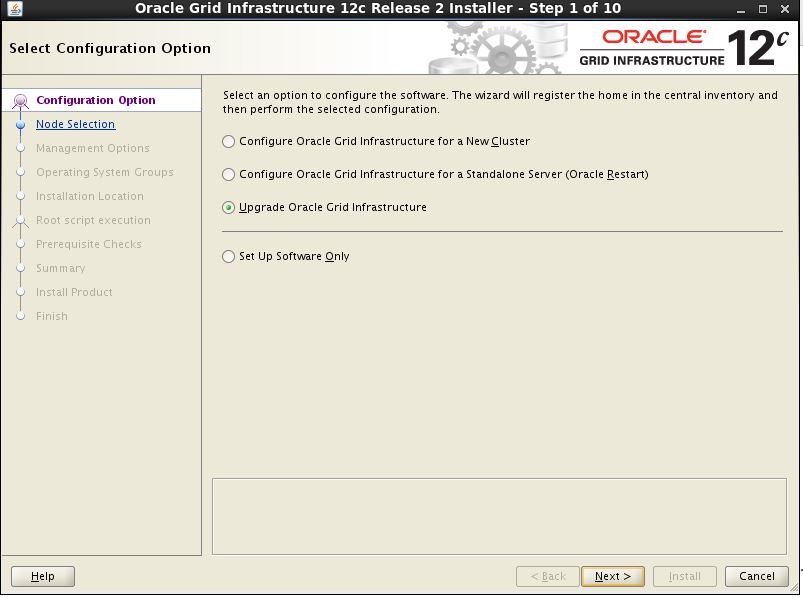Select Upgrade Oracle Grid Infrastructure radio button
This screenshot has width=803, height=597.
(228, 207)
